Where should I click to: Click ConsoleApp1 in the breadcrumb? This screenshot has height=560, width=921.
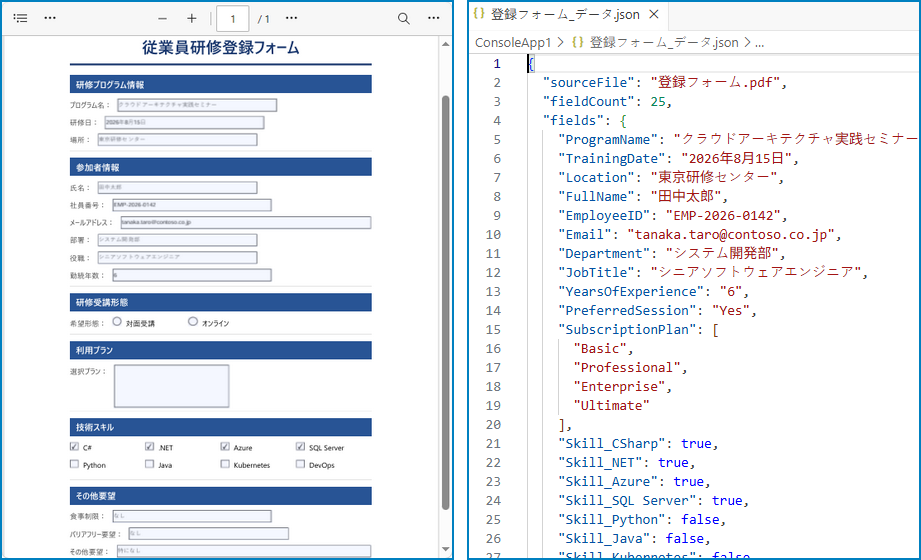513,42
